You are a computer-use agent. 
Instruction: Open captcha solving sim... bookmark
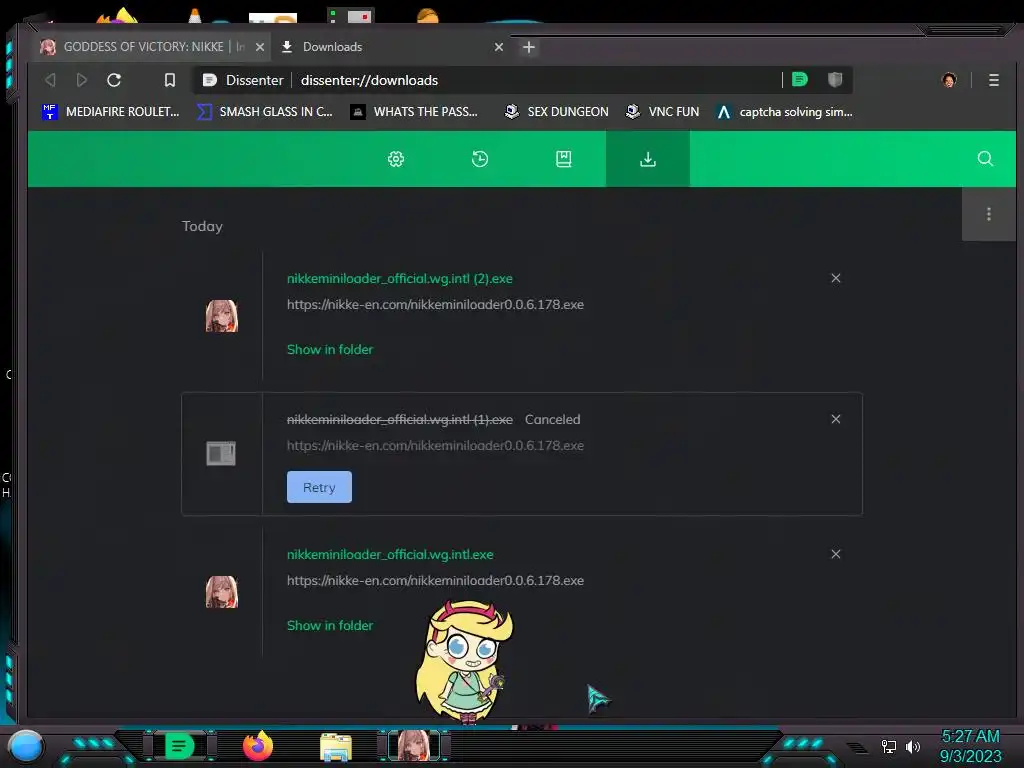(x=784, y=112)
